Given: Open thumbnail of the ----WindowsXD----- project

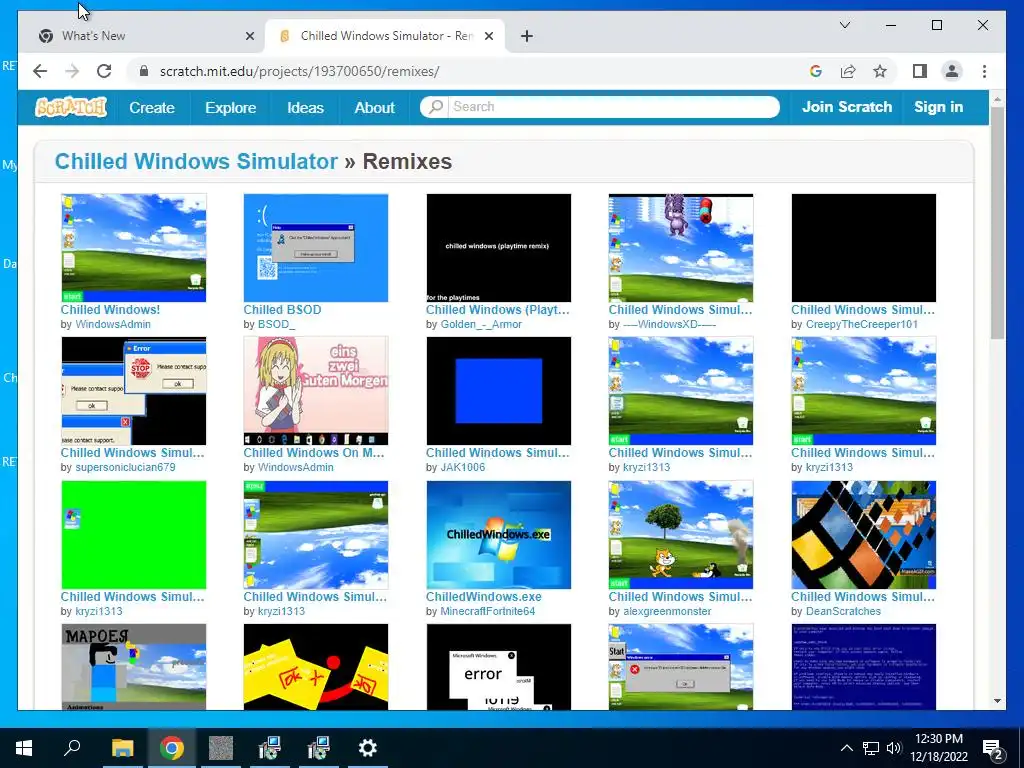Looking at the screenshot, I should [x=680, y=248].
